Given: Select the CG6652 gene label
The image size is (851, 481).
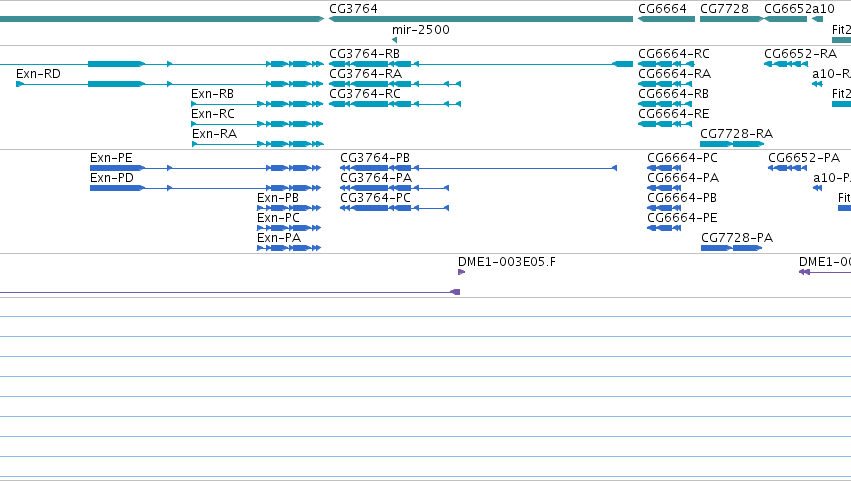Looking at the screenshot, I should (x=788, y=9).
